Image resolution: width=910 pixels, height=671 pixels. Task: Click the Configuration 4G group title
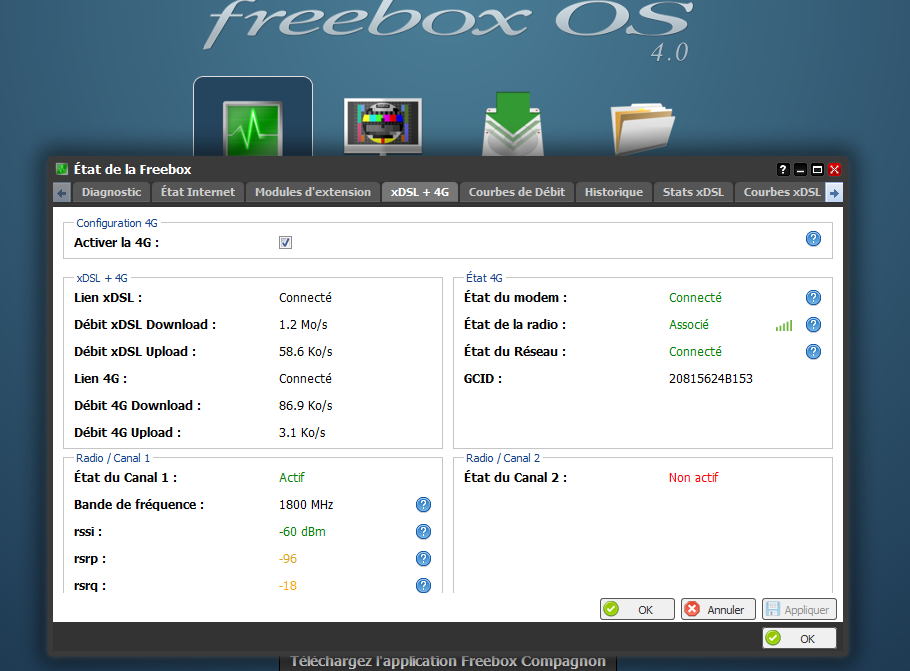[117, 223]
